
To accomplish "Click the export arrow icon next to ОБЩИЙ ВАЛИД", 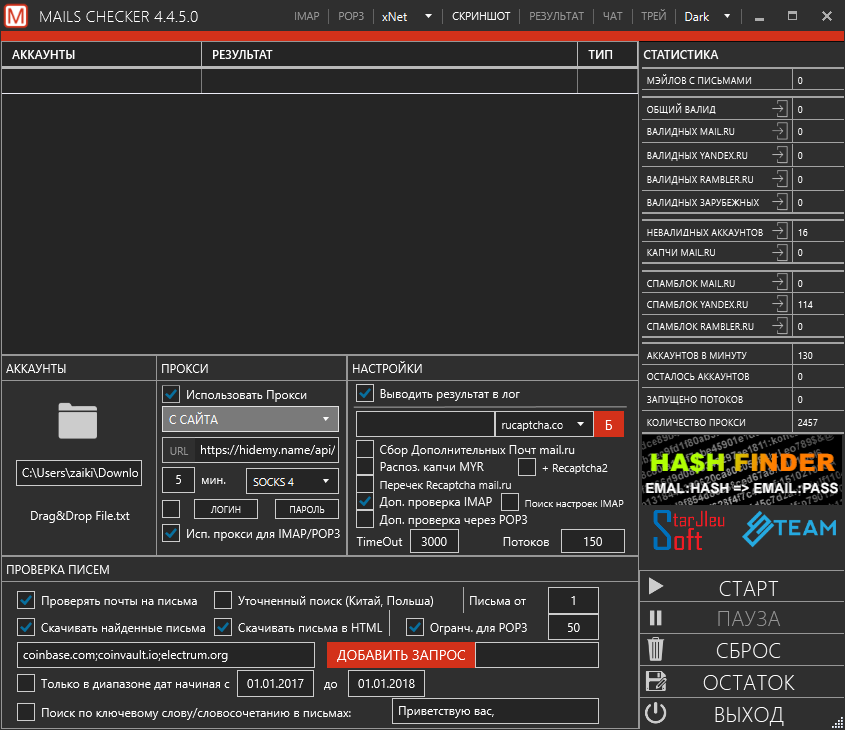I will pyautogui.click(x=779, y=109).
